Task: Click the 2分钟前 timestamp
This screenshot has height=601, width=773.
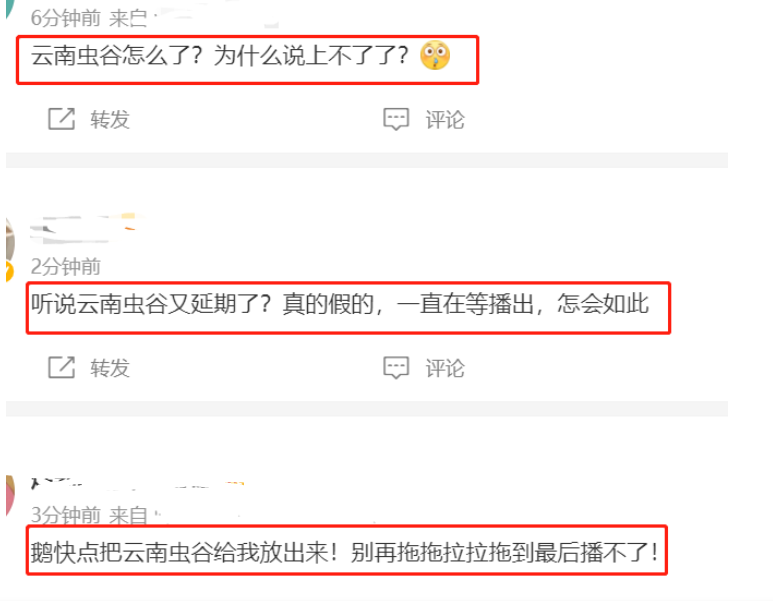Action: [66, 267]
